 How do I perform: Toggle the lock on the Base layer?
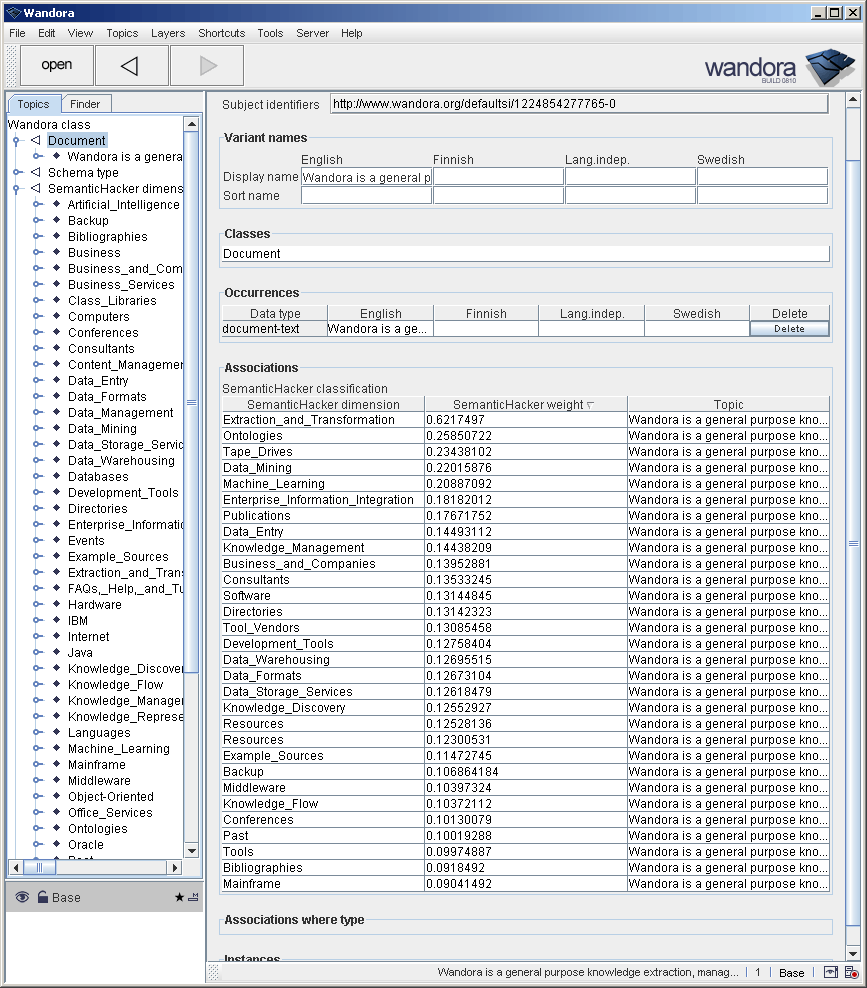pos(43,896)
